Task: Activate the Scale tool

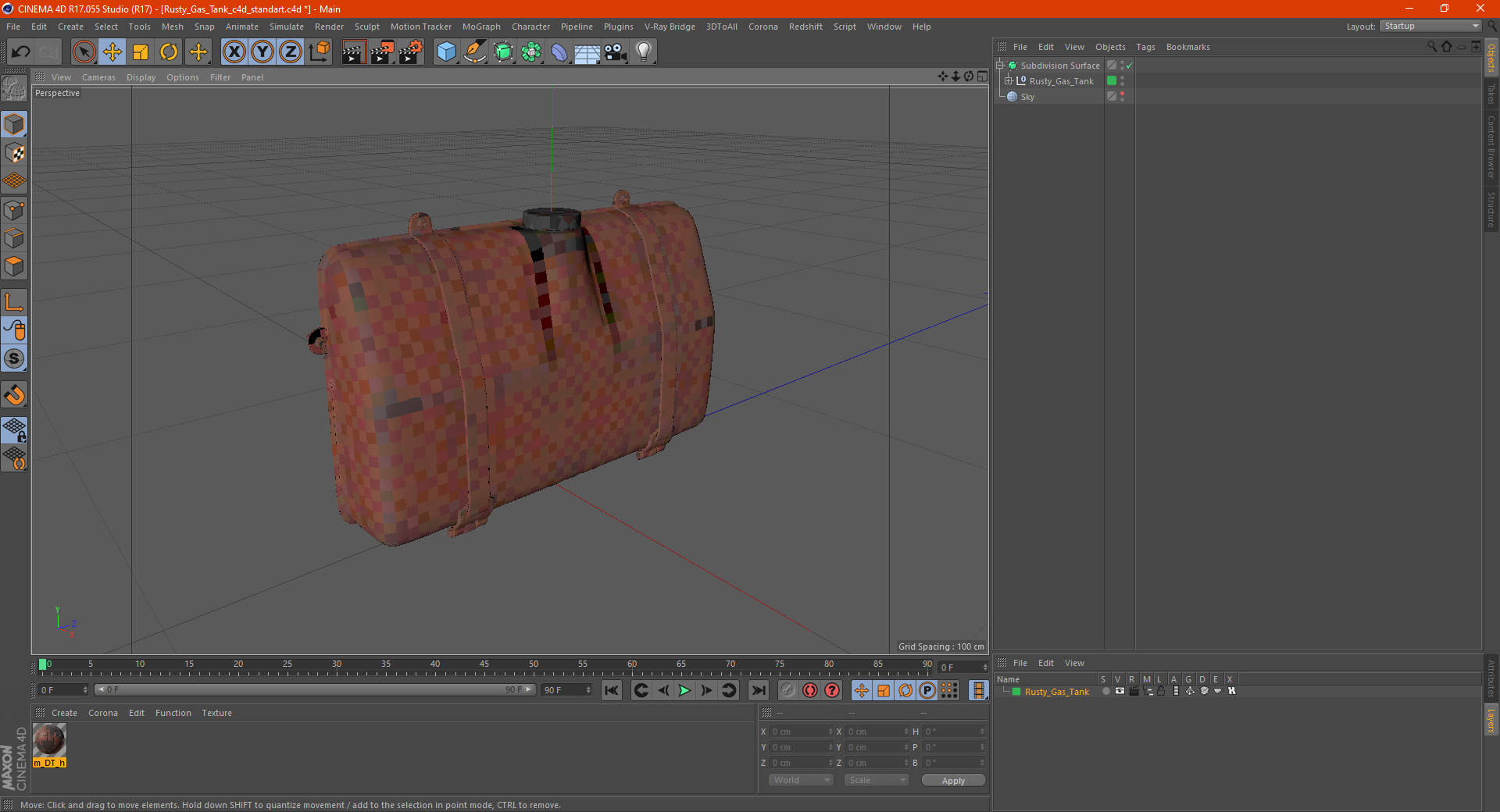Action: click(141, 52)
